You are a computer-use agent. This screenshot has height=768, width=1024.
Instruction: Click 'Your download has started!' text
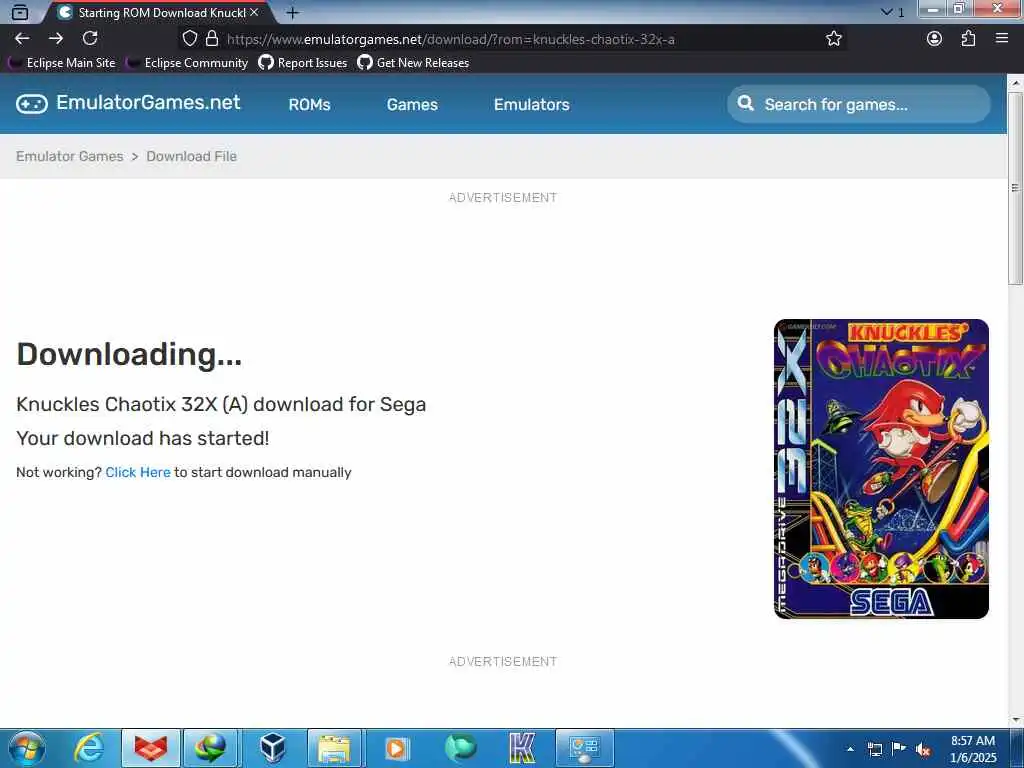(x=142, y=438)
